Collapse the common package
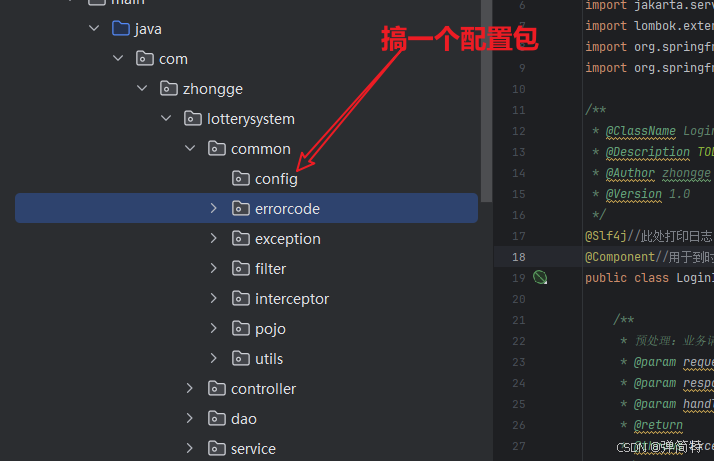The image size is (714, 461). (x=190, y=148)
